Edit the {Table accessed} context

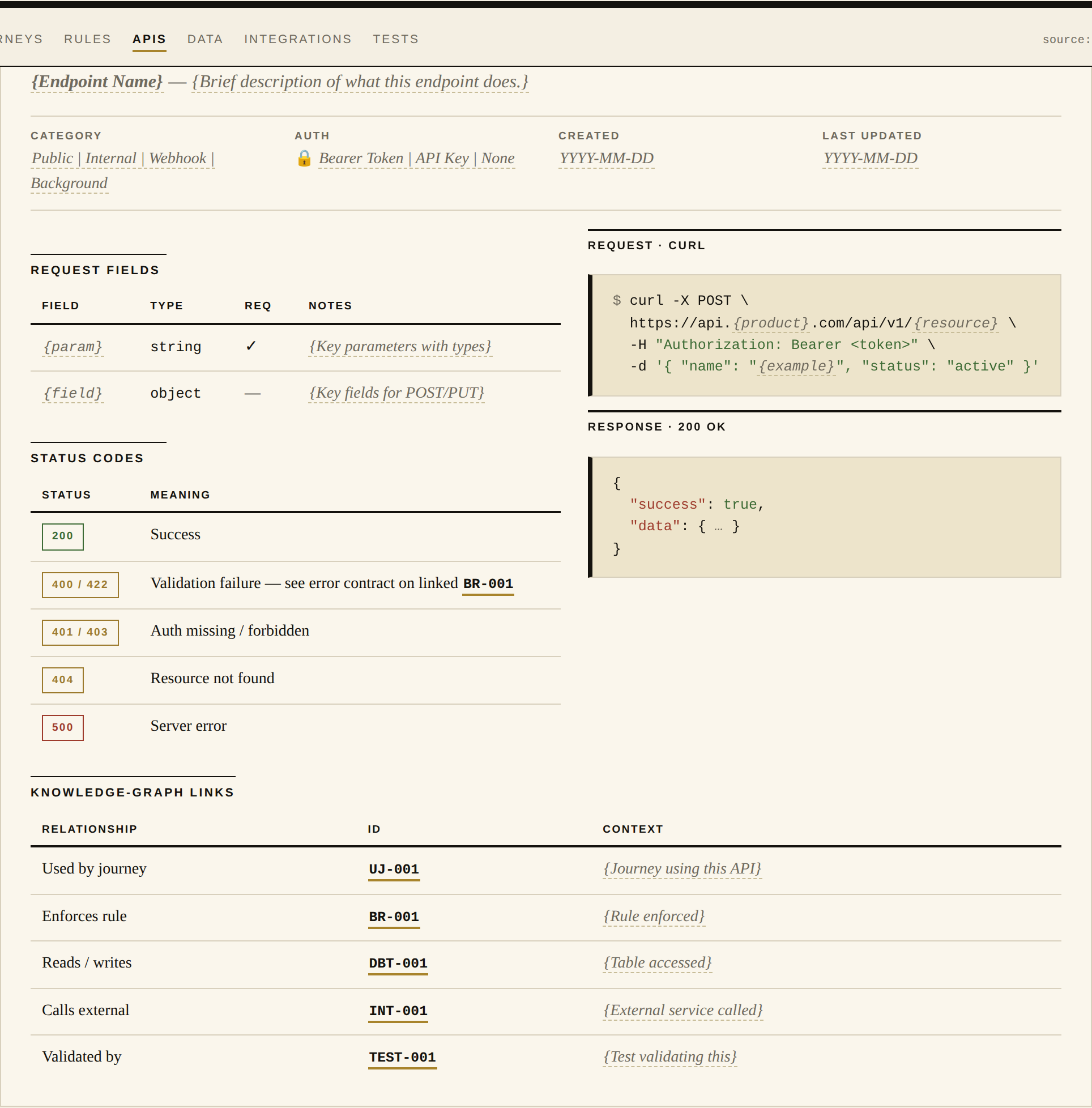657,963
